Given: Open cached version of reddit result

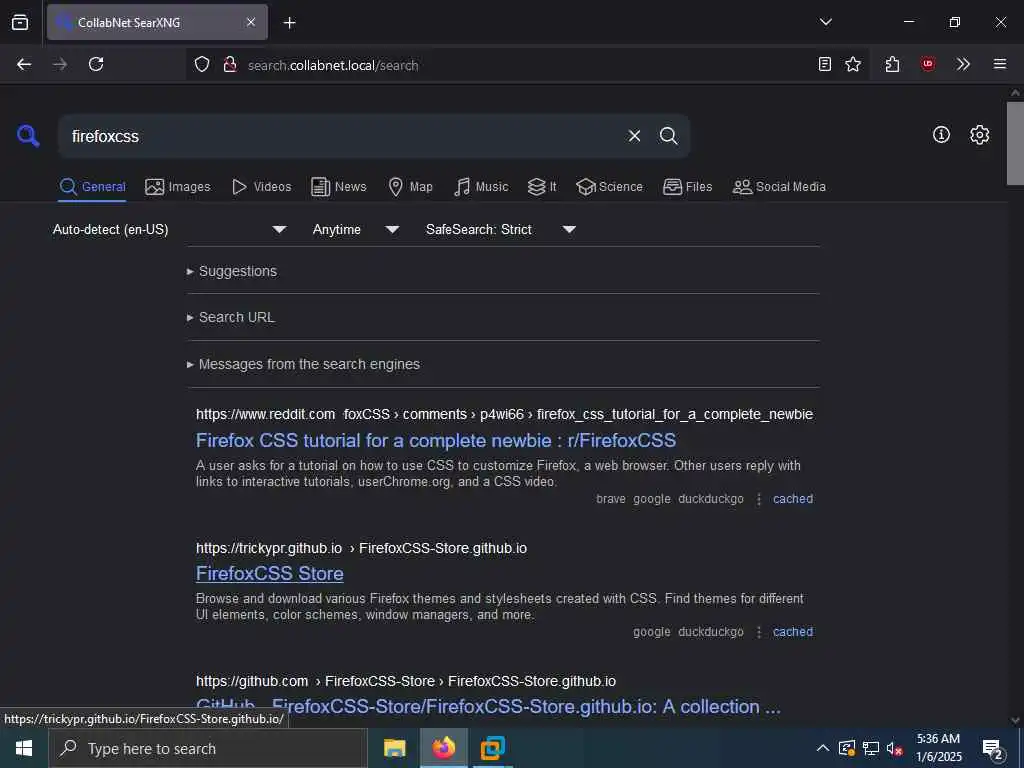Looking at the screenshot, I should [x=793, y=499].
